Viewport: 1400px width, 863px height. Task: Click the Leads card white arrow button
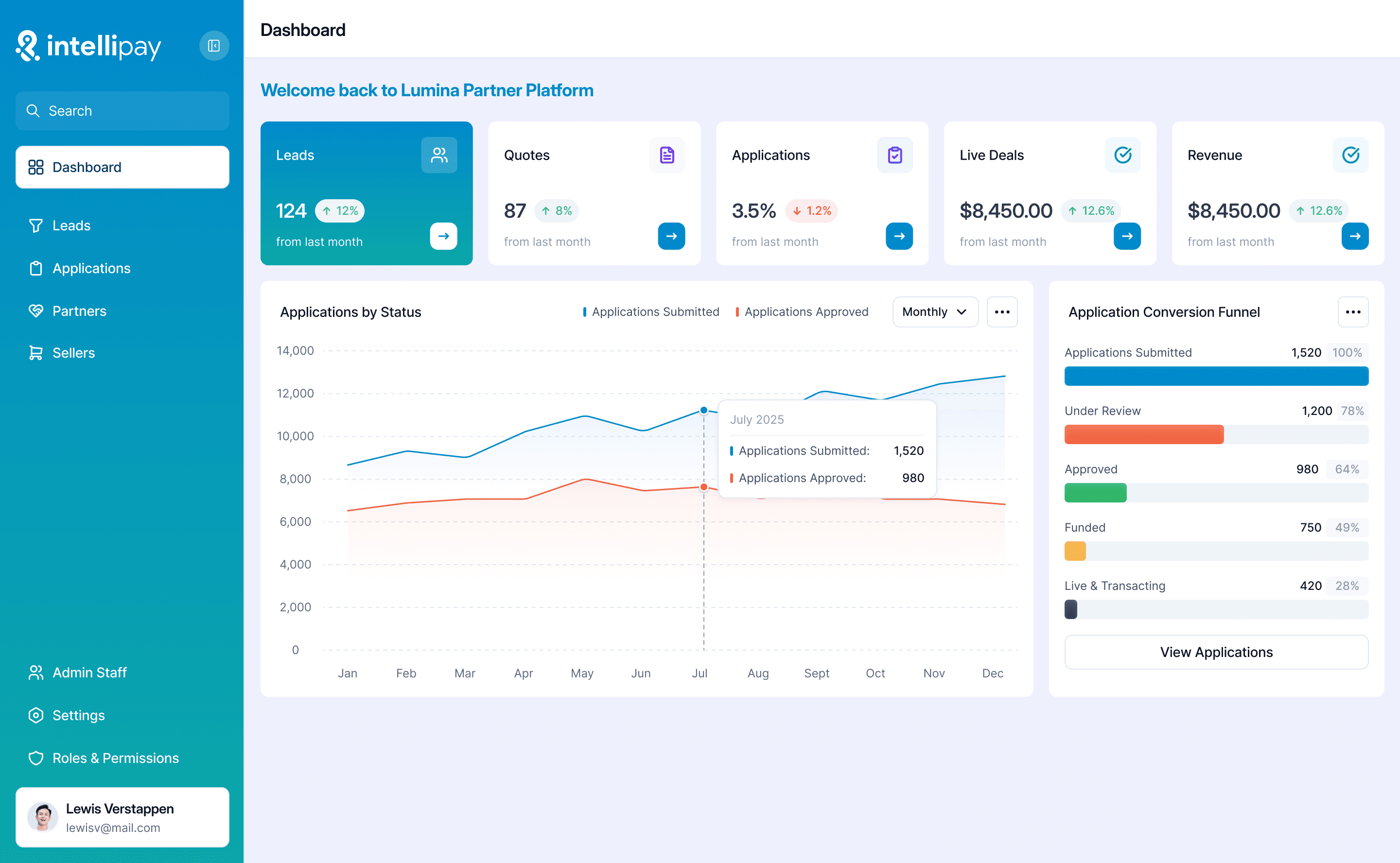[443, 236]
